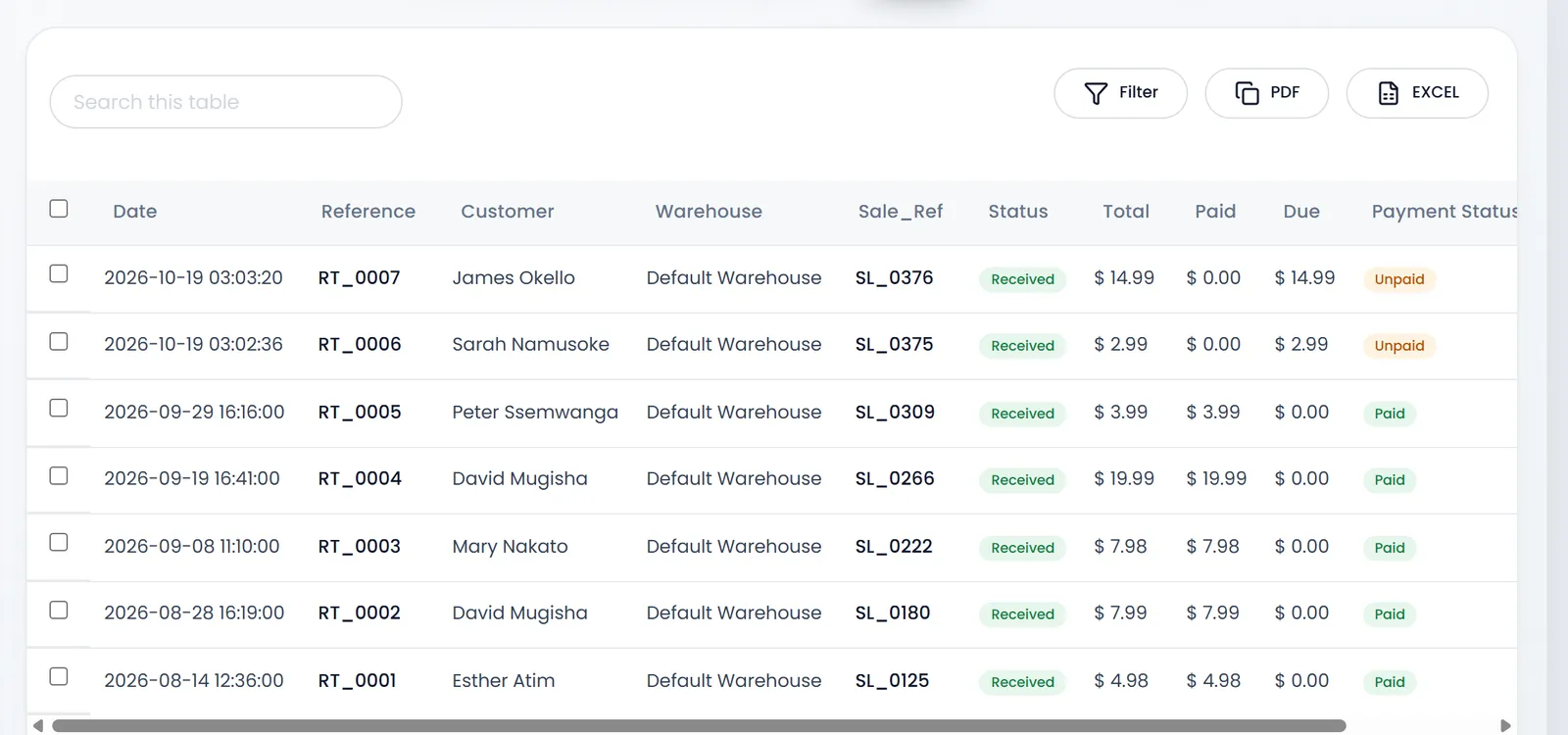The height and width of the screenshot is (735, 1568).
Task: Click the scrollbar left arrow
Action: click(x=38, y=726)
